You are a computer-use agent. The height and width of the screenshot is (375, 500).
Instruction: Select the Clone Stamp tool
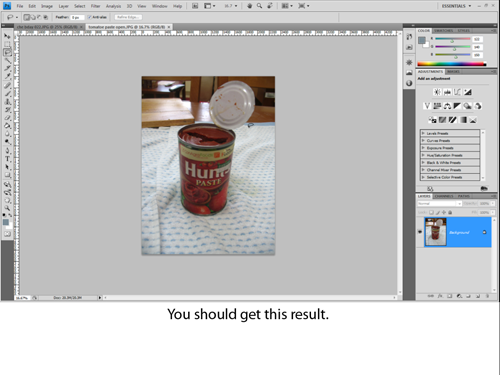(x=7, y=101)
